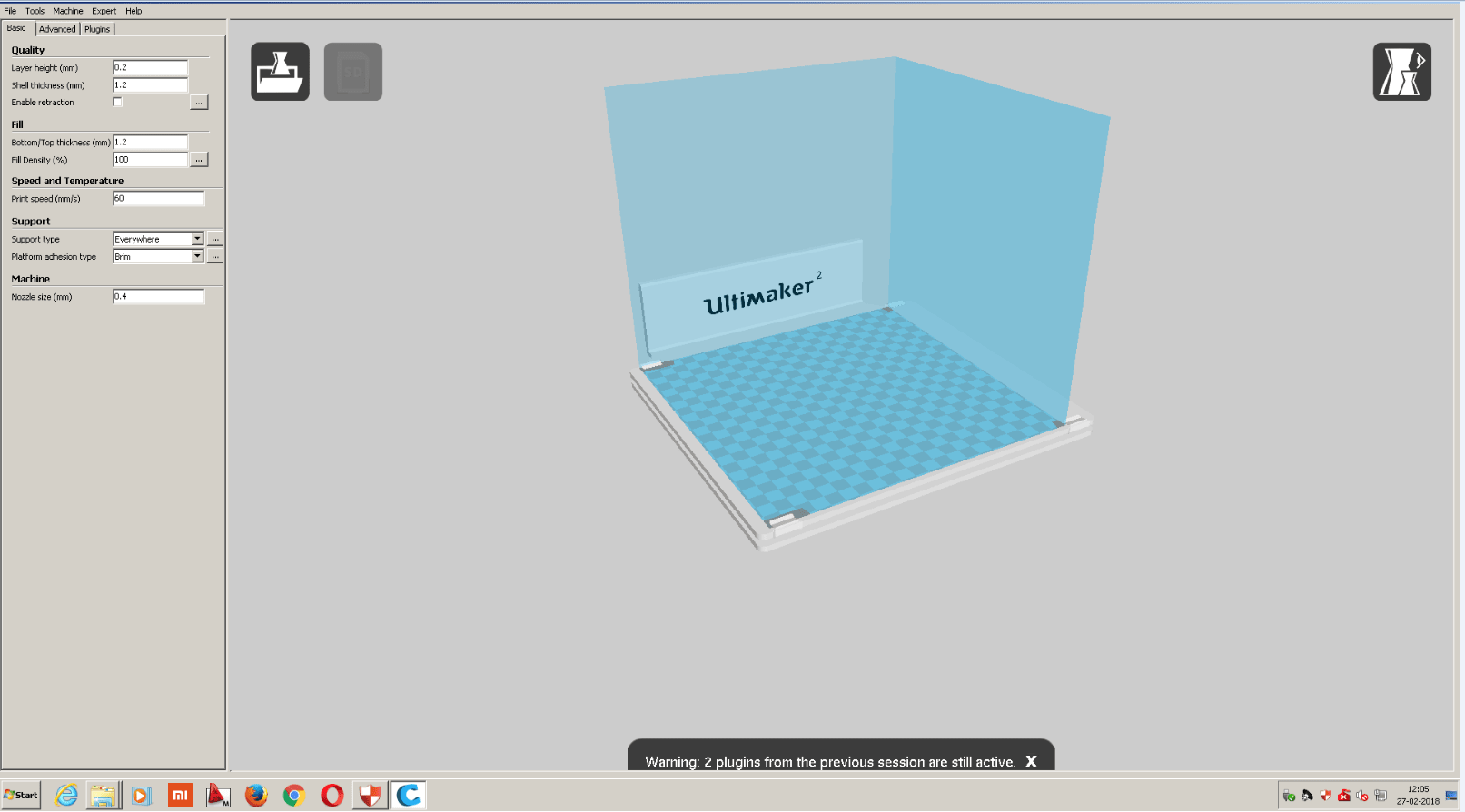Click the Print speed input field
Image resolution: width=1465 pixels, height=812 pixels.
coord(158,198)
